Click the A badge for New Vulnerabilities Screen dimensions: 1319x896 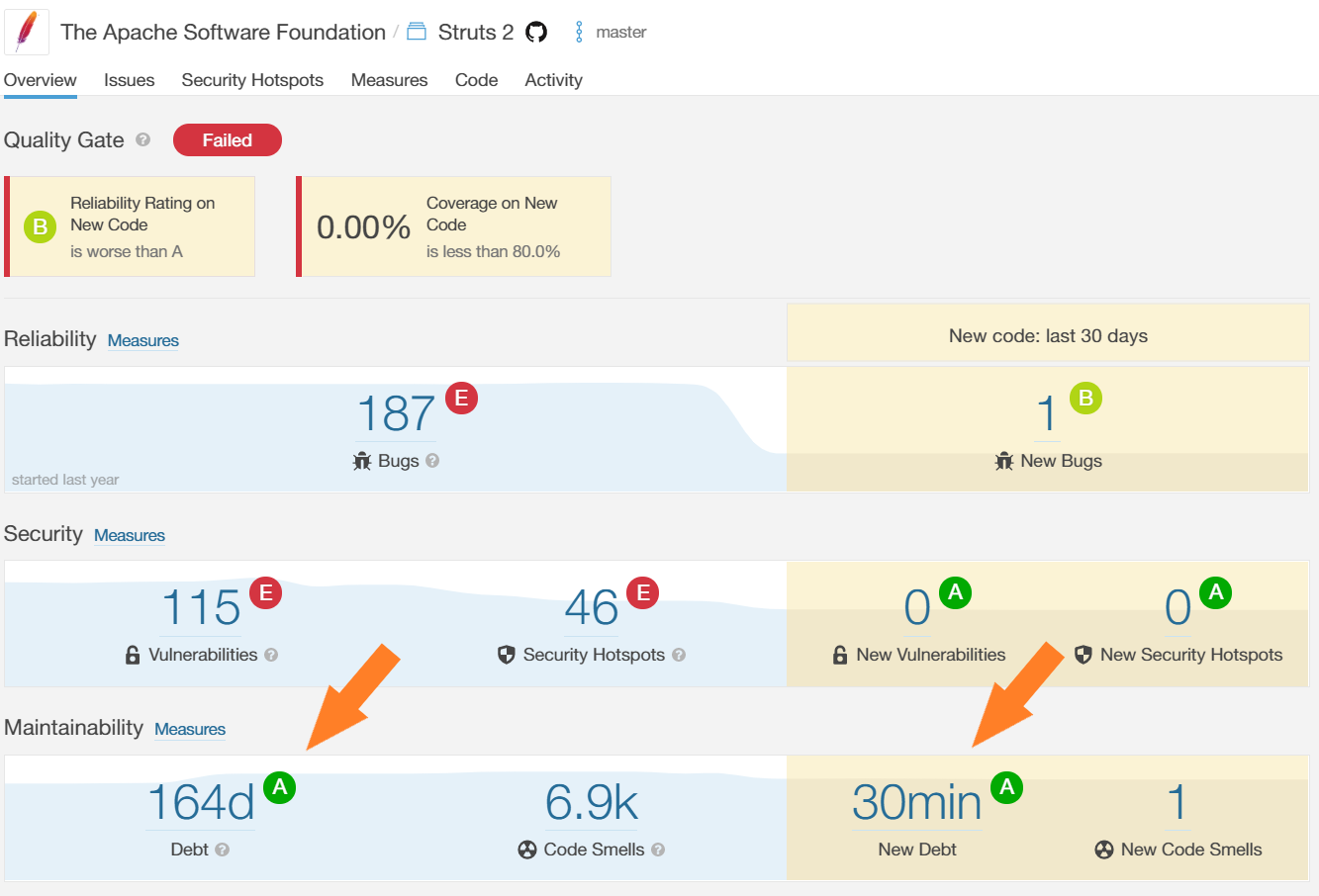[955, 592]
